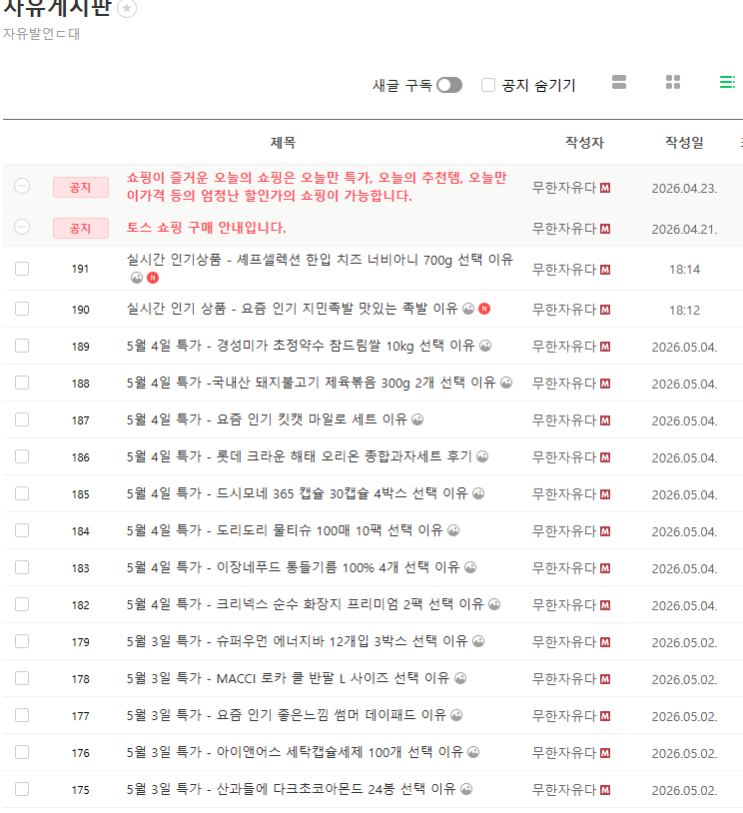Viewport: 743px width, 813px height.
Task: Check the box for post 175
Action: tap(22, 789)
